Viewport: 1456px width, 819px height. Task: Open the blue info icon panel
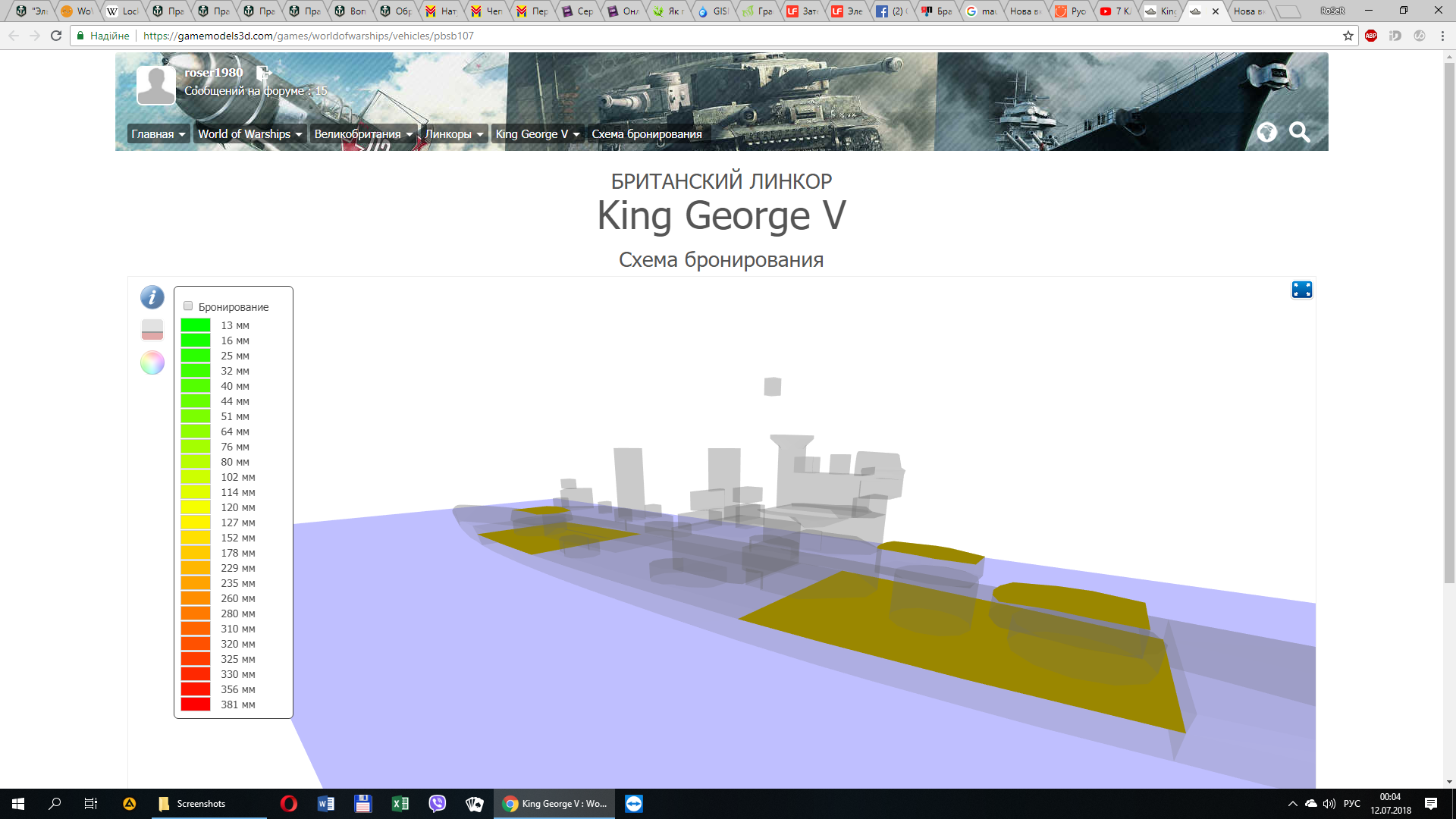tap(152, 297)
